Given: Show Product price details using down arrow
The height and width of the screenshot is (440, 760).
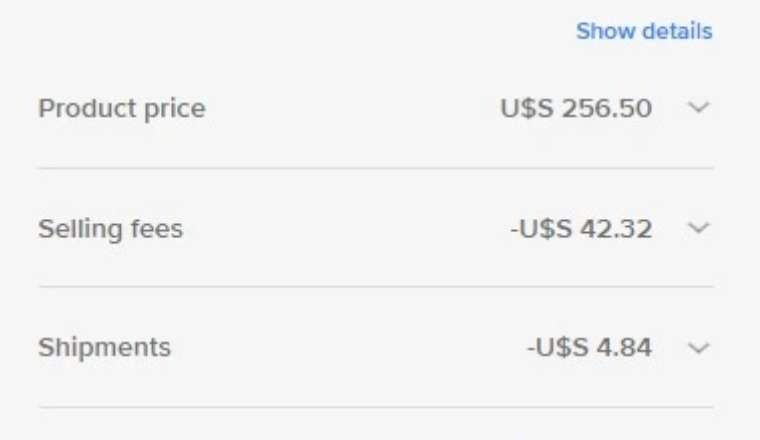Looking at the screenshot, I should (698, 107).
